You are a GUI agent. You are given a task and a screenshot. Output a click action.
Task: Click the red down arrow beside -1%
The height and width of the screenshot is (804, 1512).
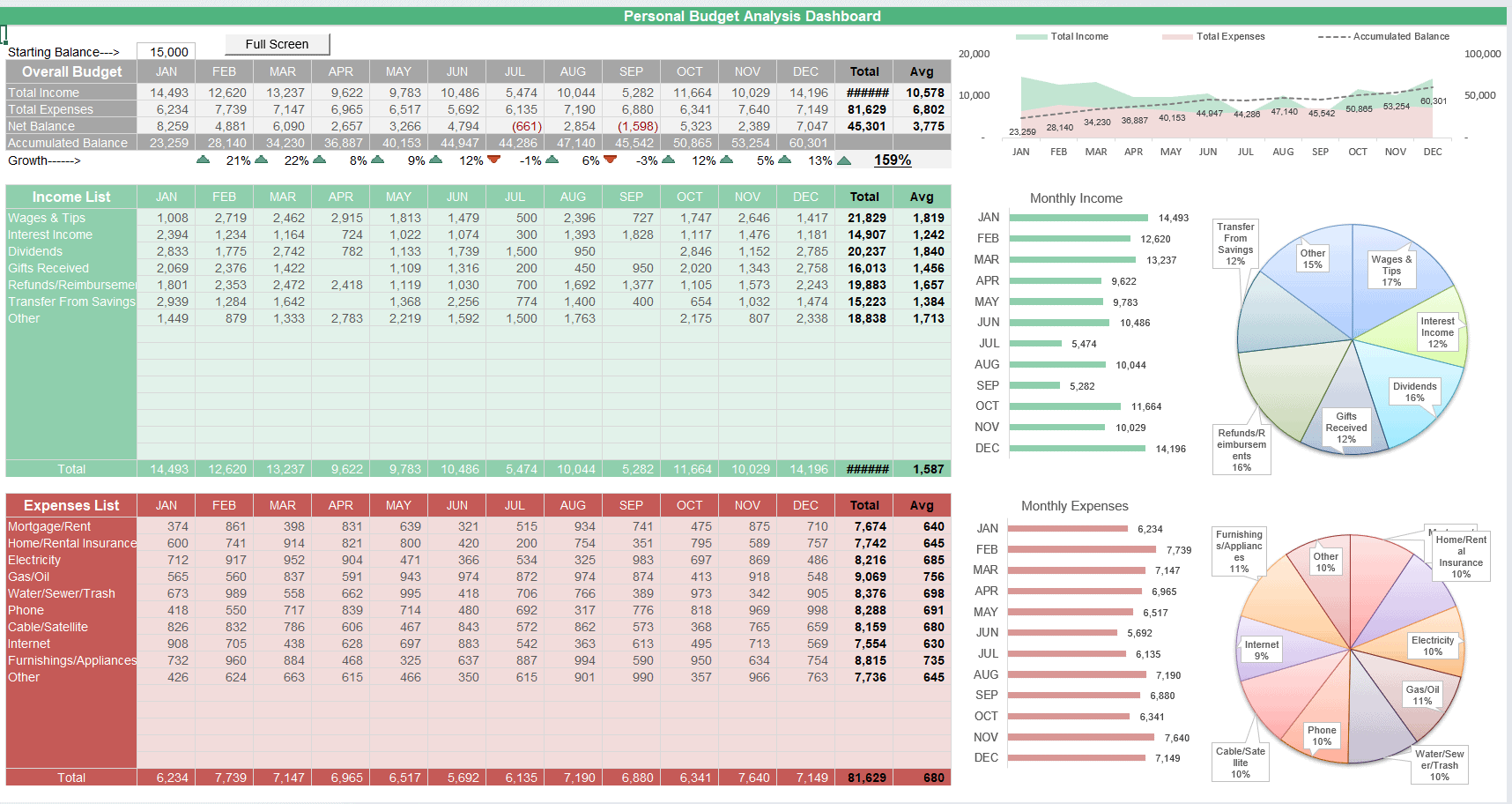click(494, 160)
